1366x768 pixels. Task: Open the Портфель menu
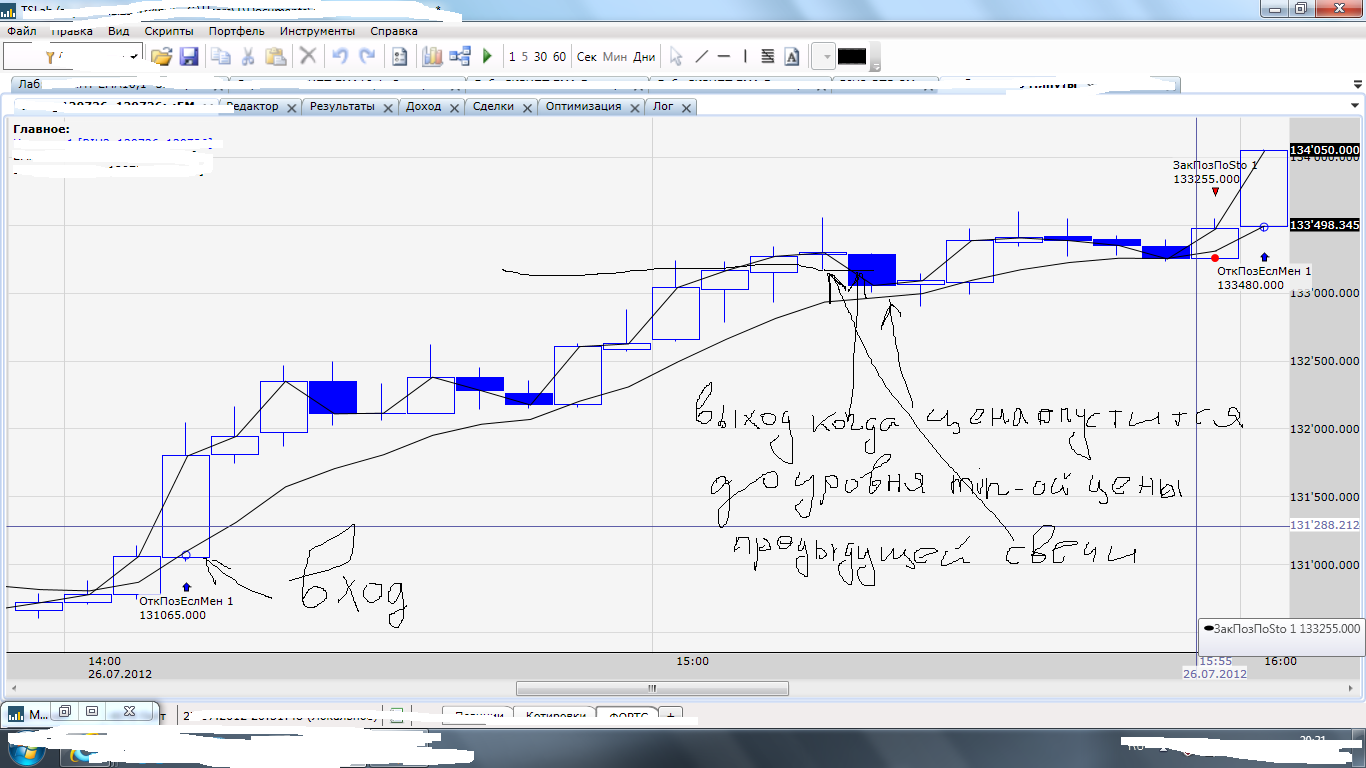(x=236, y=31)
